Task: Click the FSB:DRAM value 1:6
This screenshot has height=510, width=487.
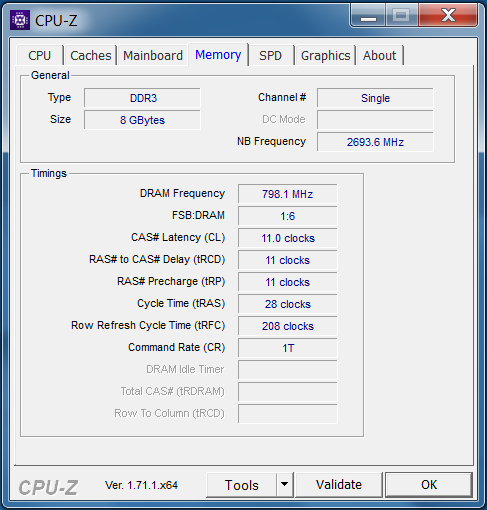Action: pos(288,216)
